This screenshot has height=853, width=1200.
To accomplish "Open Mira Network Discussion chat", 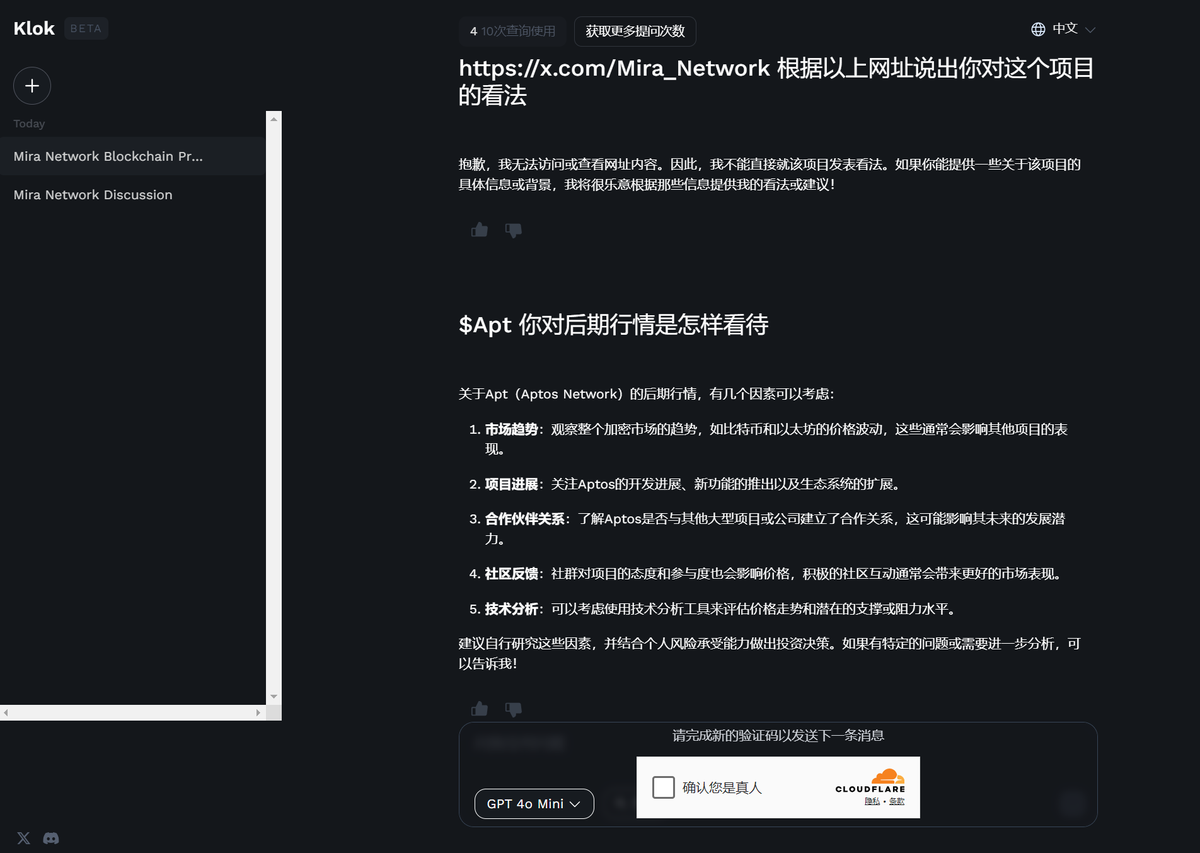I will coord(133,195).
